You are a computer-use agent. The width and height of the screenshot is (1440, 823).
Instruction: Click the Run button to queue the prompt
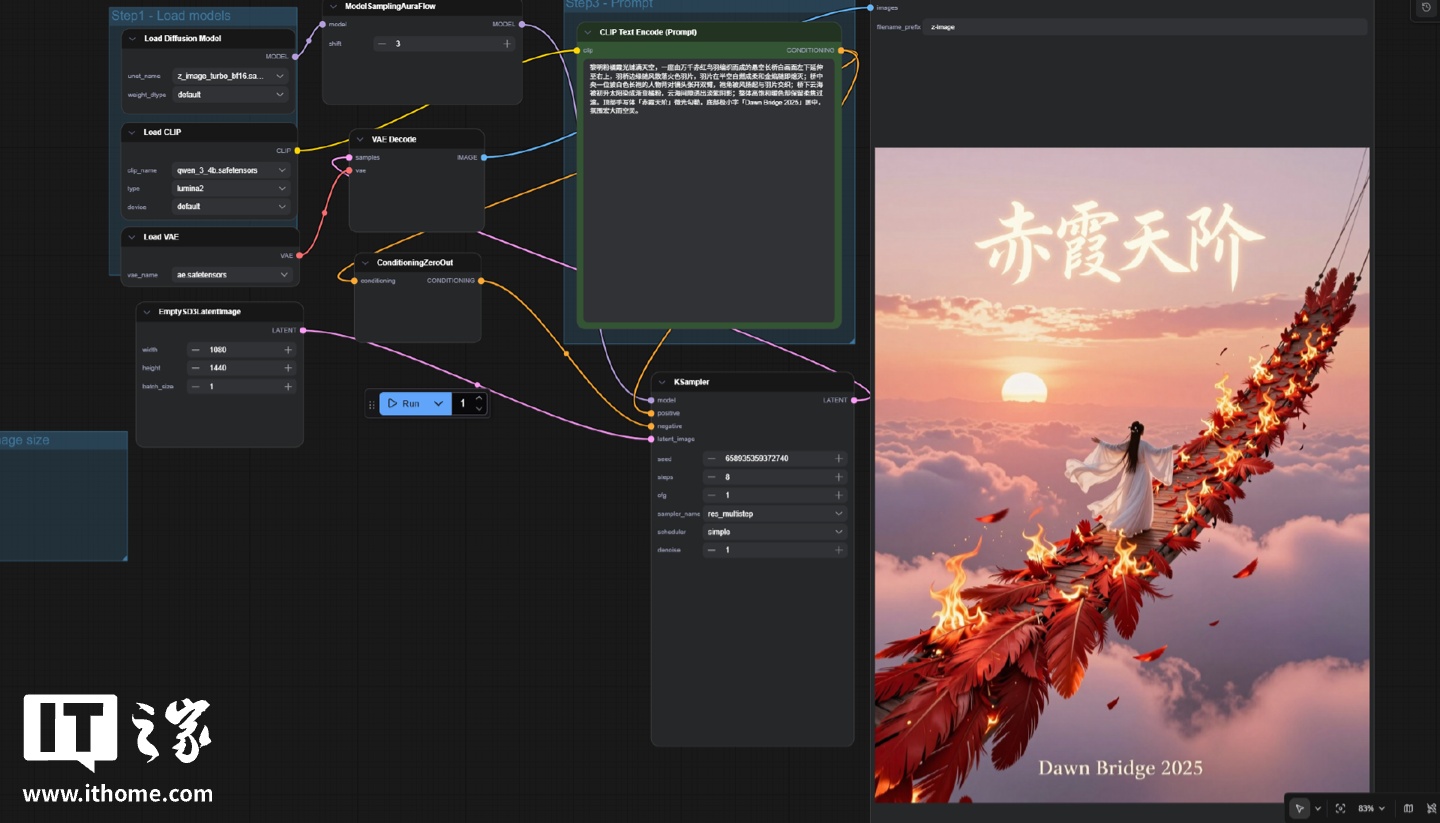click(405, 404)
